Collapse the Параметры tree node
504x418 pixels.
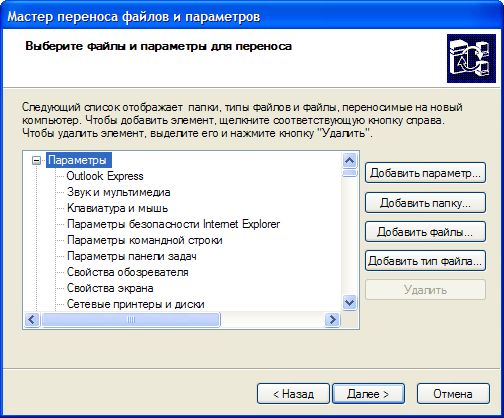coord(36,161)
